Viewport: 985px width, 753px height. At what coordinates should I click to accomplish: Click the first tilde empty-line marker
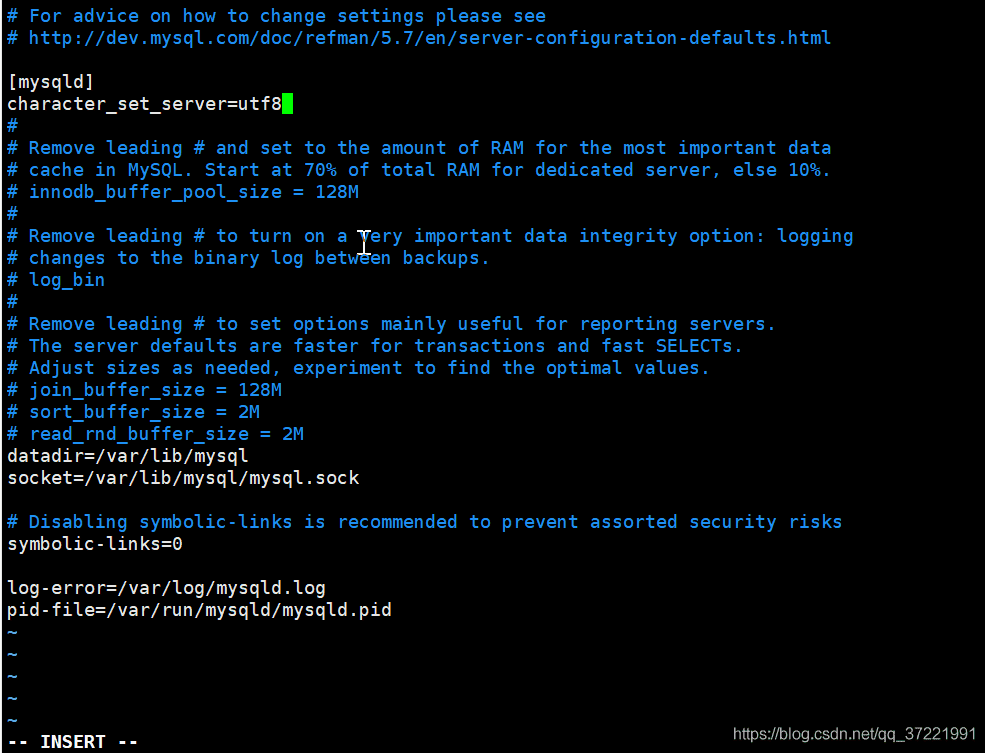tap(13, 632)
